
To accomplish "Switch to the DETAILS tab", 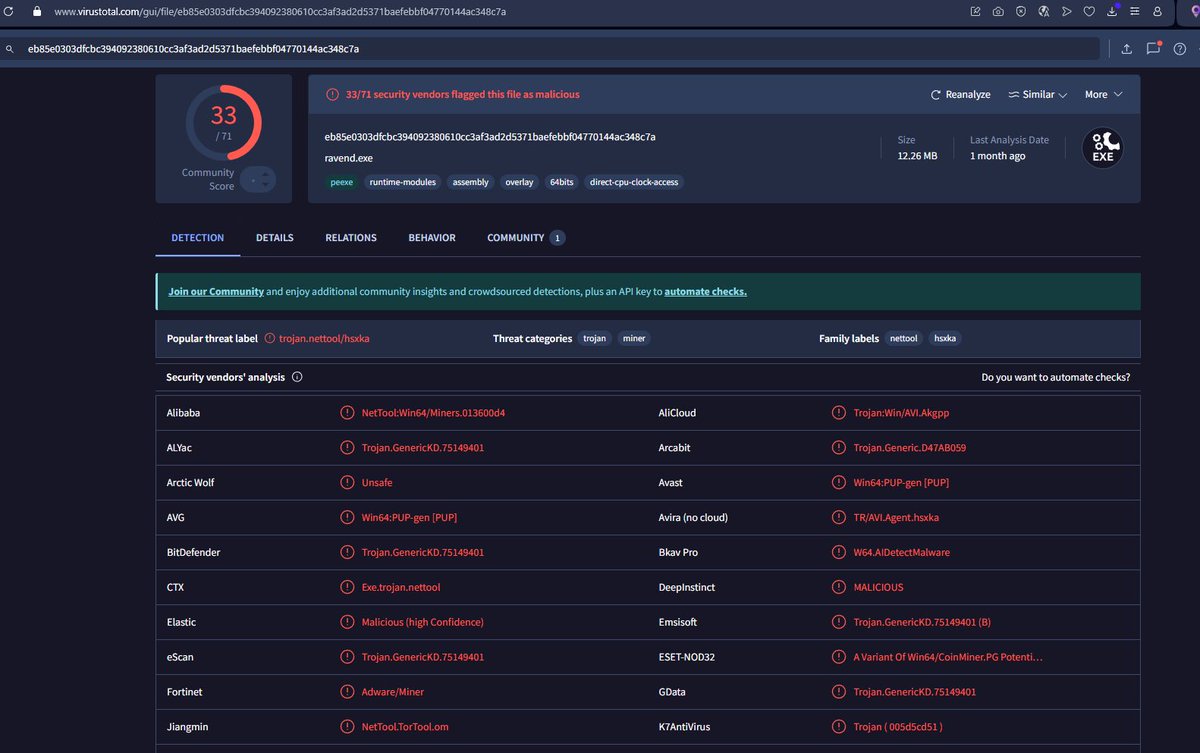I will click(x=275, y=238).
